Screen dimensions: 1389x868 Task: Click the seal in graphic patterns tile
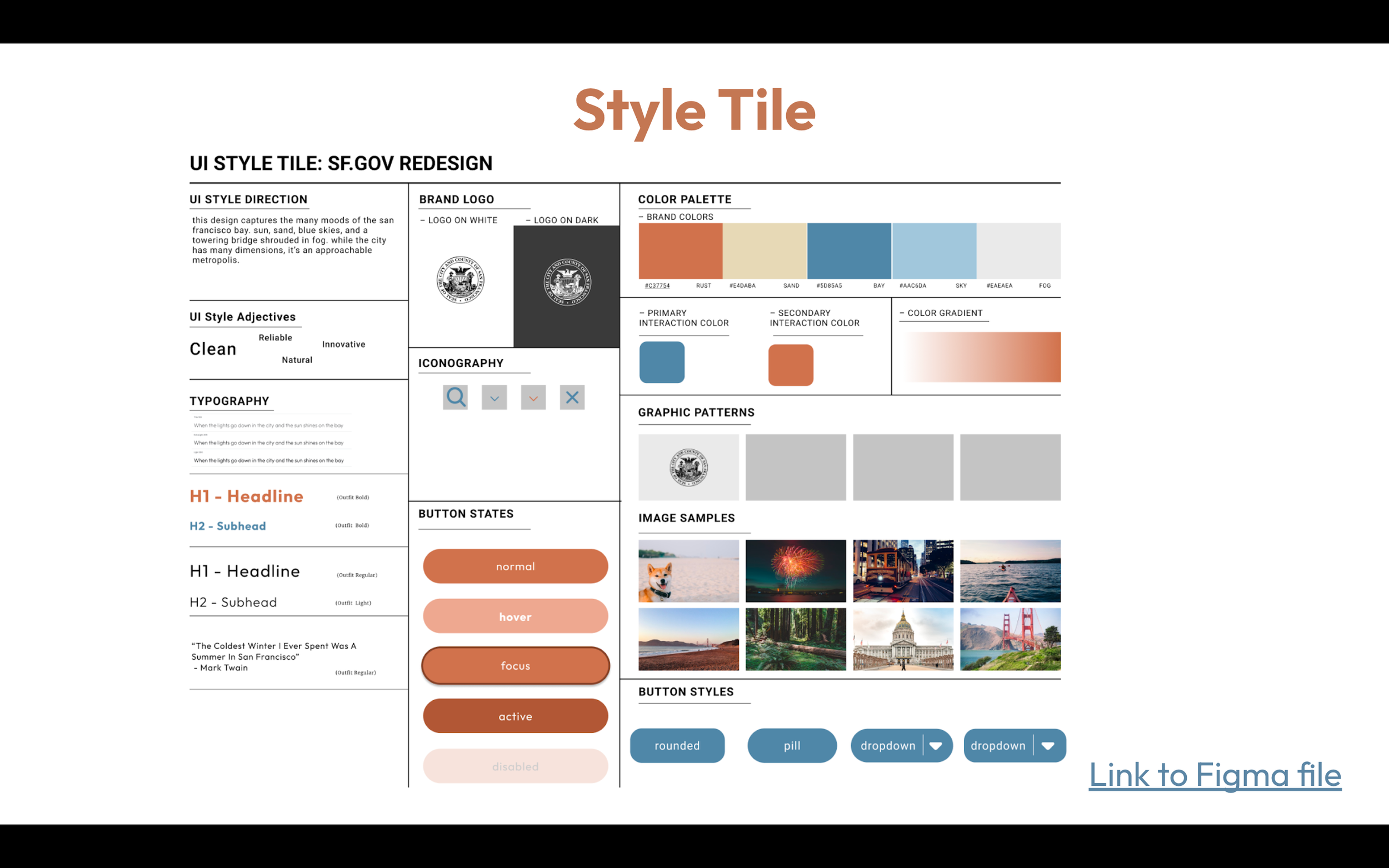[688, 467]
